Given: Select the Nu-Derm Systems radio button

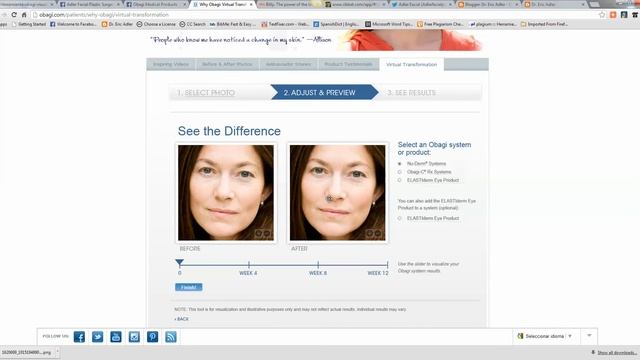Looking at the screenshot, I should tap(400, 164).
